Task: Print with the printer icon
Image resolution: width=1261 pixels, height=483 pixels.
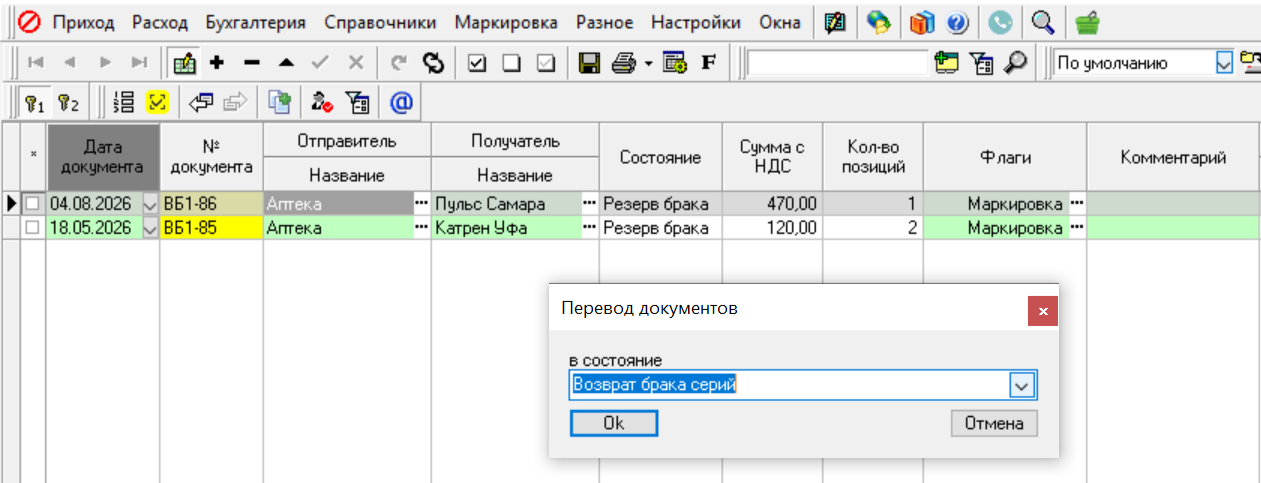Action: (x=624, y=62)
